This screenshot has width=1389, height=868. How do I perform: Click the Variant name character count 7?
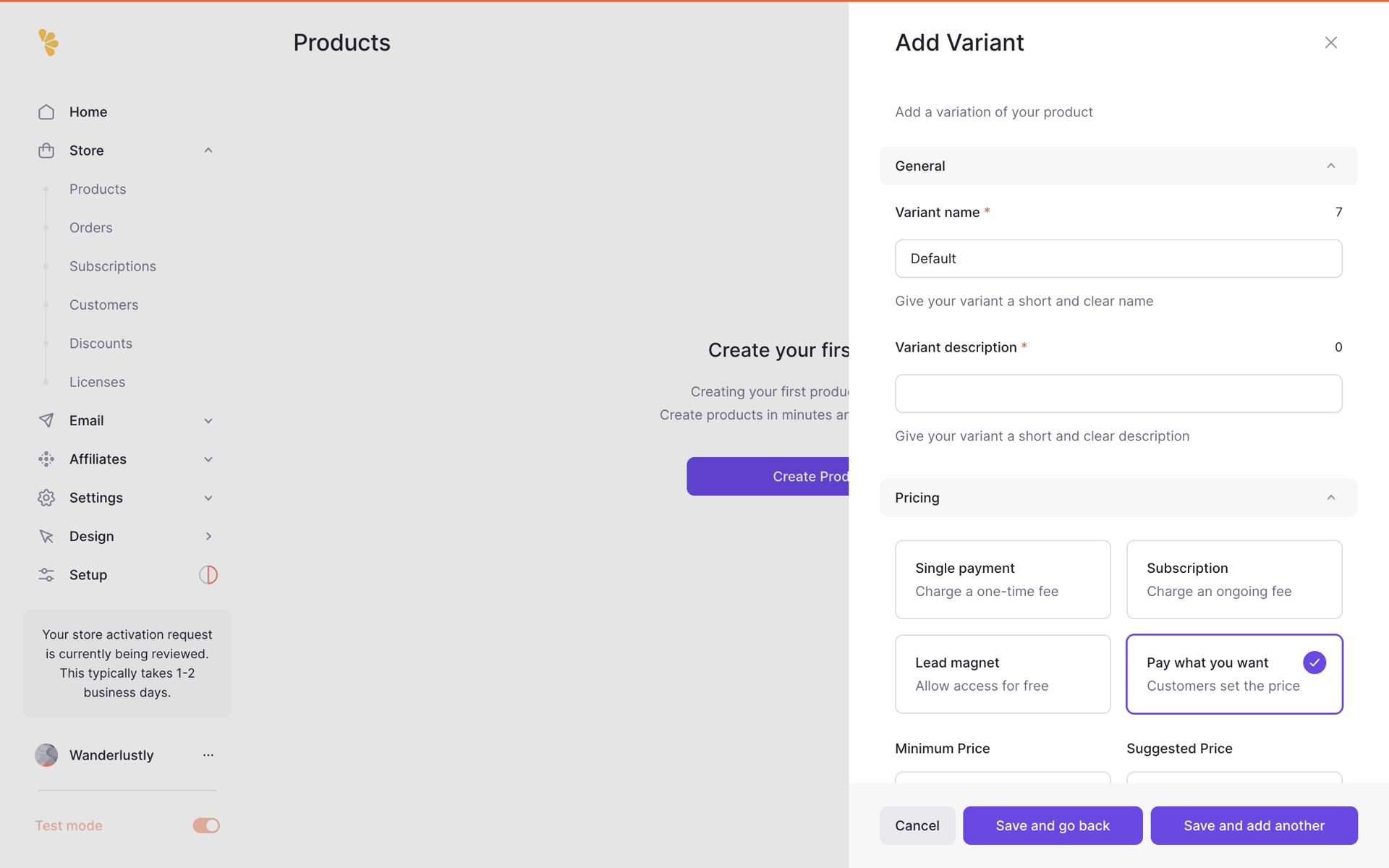click(x=1338, y=212)
